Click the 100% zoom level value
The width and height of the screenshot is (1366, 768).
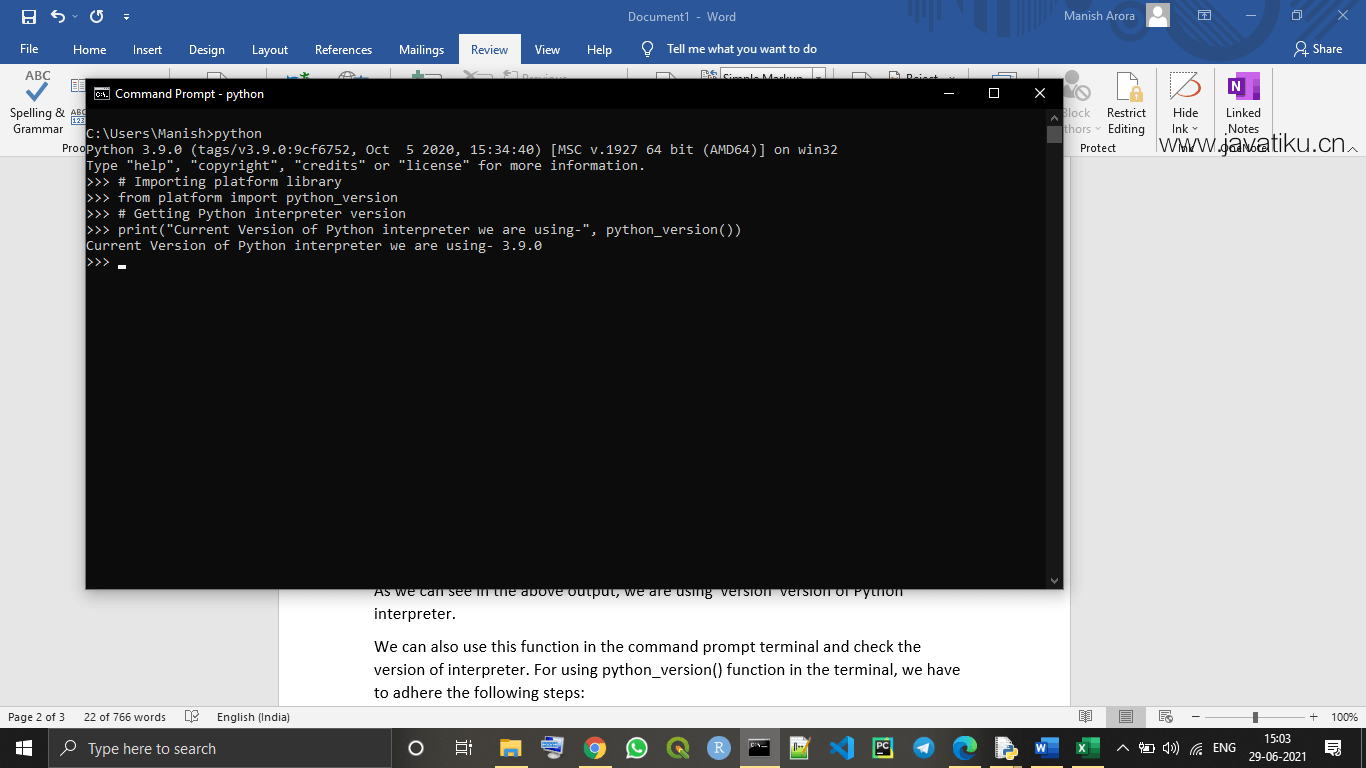(x=1344, y=717)
